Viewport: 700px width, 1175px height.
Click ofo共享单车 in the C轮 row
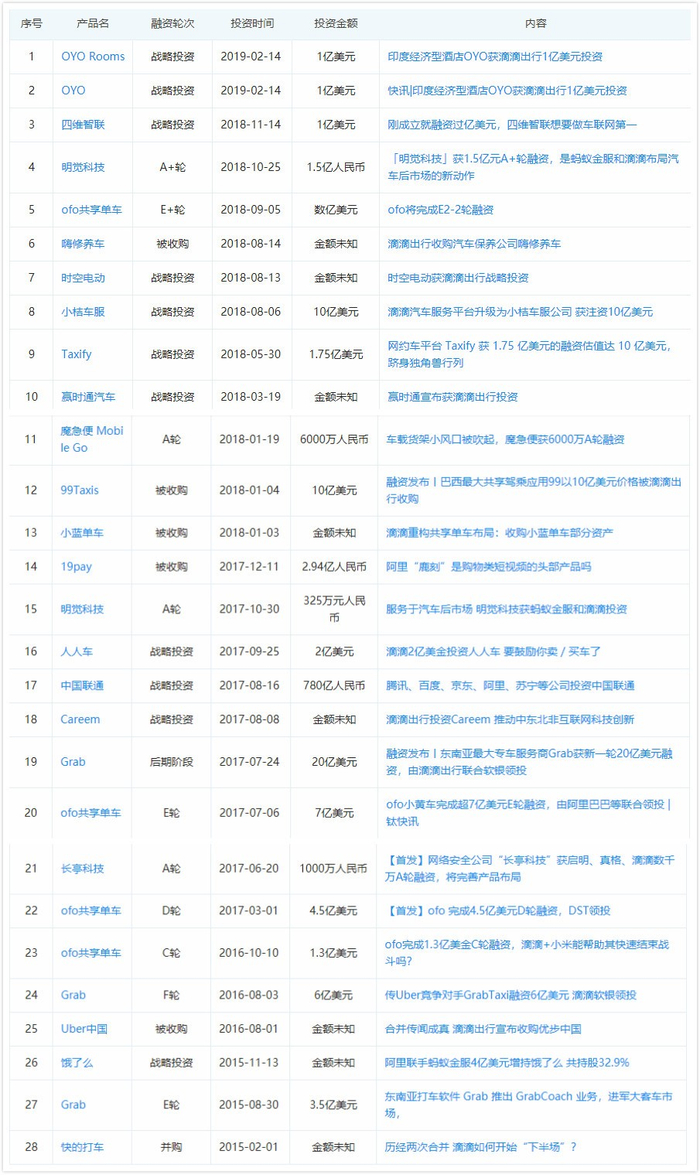click(x=91, y=953)
